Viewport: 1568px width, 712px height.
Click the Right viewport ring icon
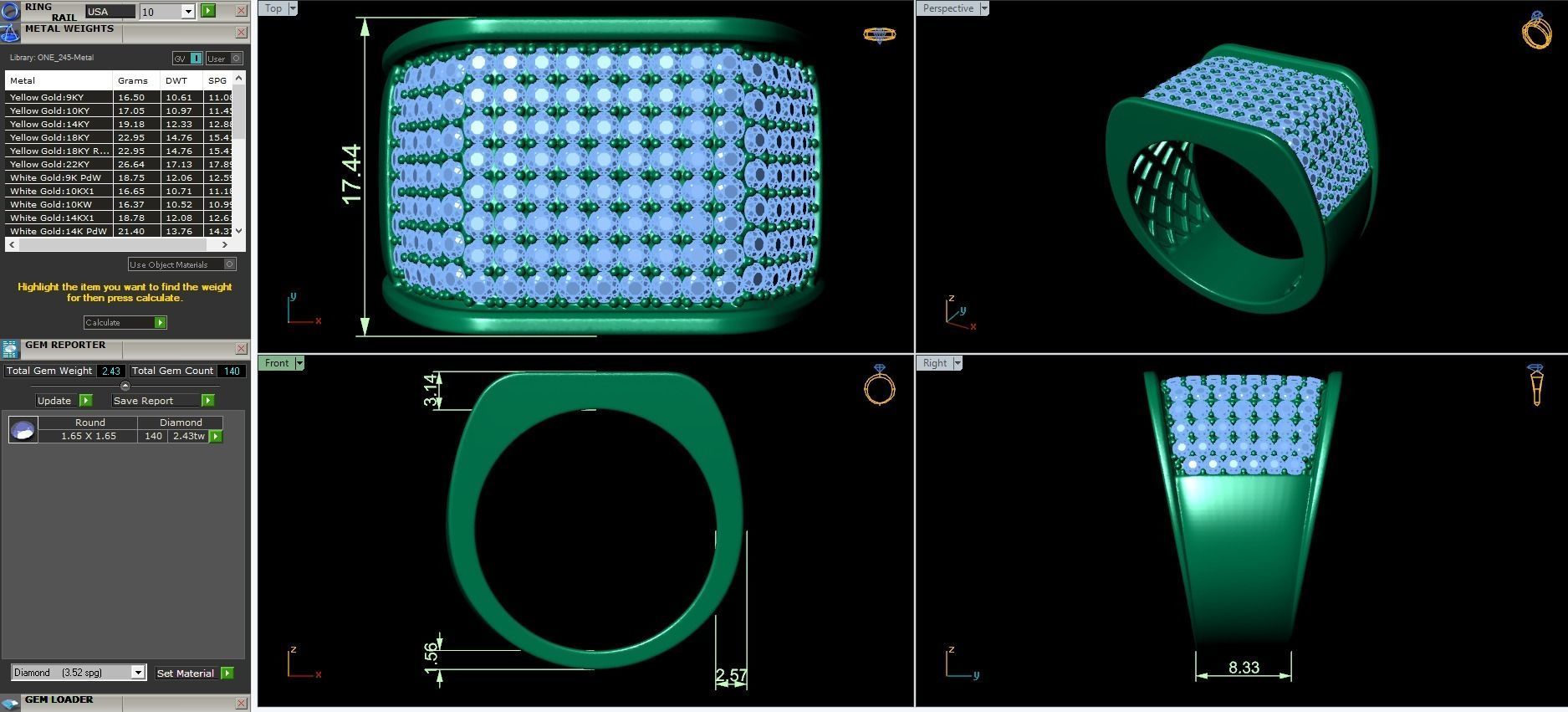point(1536,385)
